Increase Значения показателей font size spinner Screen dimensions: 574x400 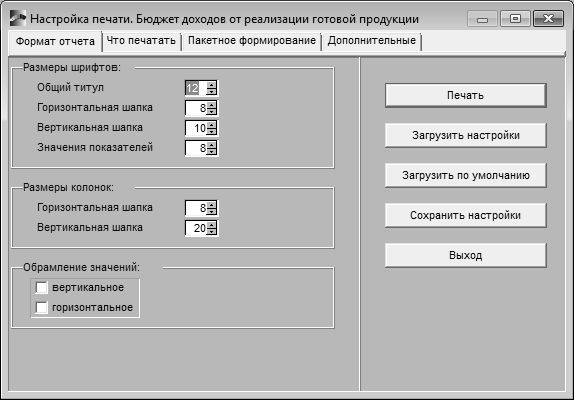point(212,145)
